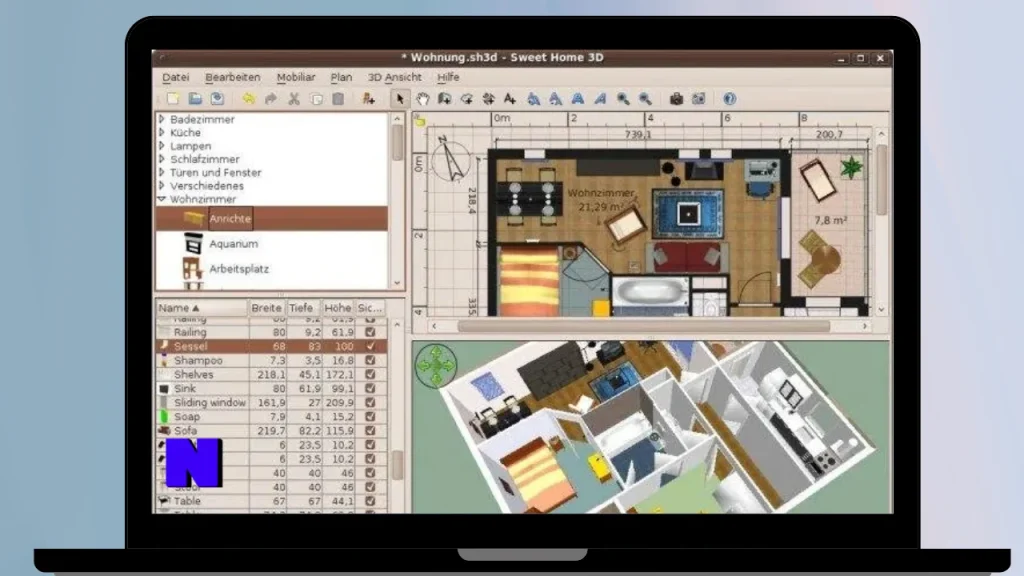Expand the Badezimmer catalog category
Image resolution: width=1024 pixels, height=576 pixels.
[x=162, y=120]
